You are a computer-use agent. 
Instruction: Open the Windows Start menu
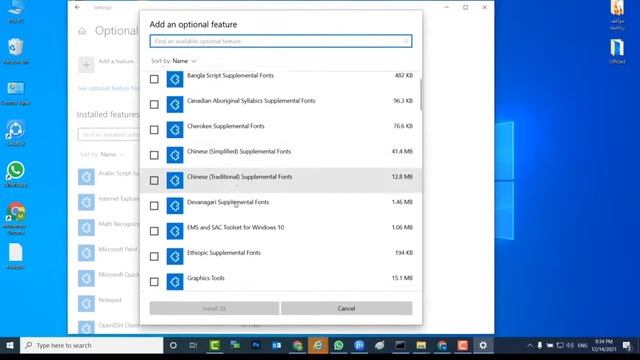click(x=10, y=345)
